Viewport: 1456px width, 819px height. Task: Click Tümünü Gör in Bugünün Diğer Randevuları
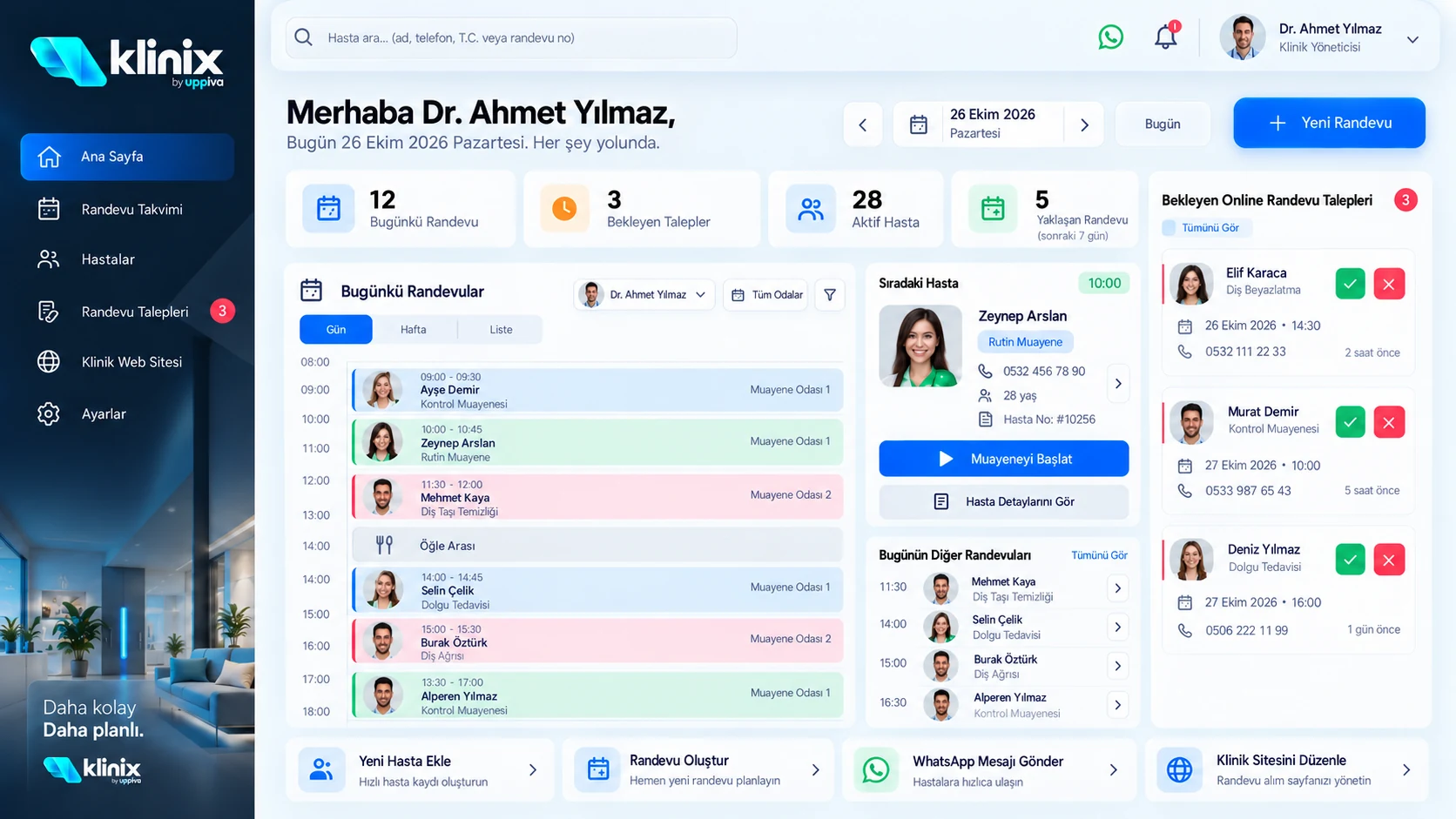[x=1099, y=555]
